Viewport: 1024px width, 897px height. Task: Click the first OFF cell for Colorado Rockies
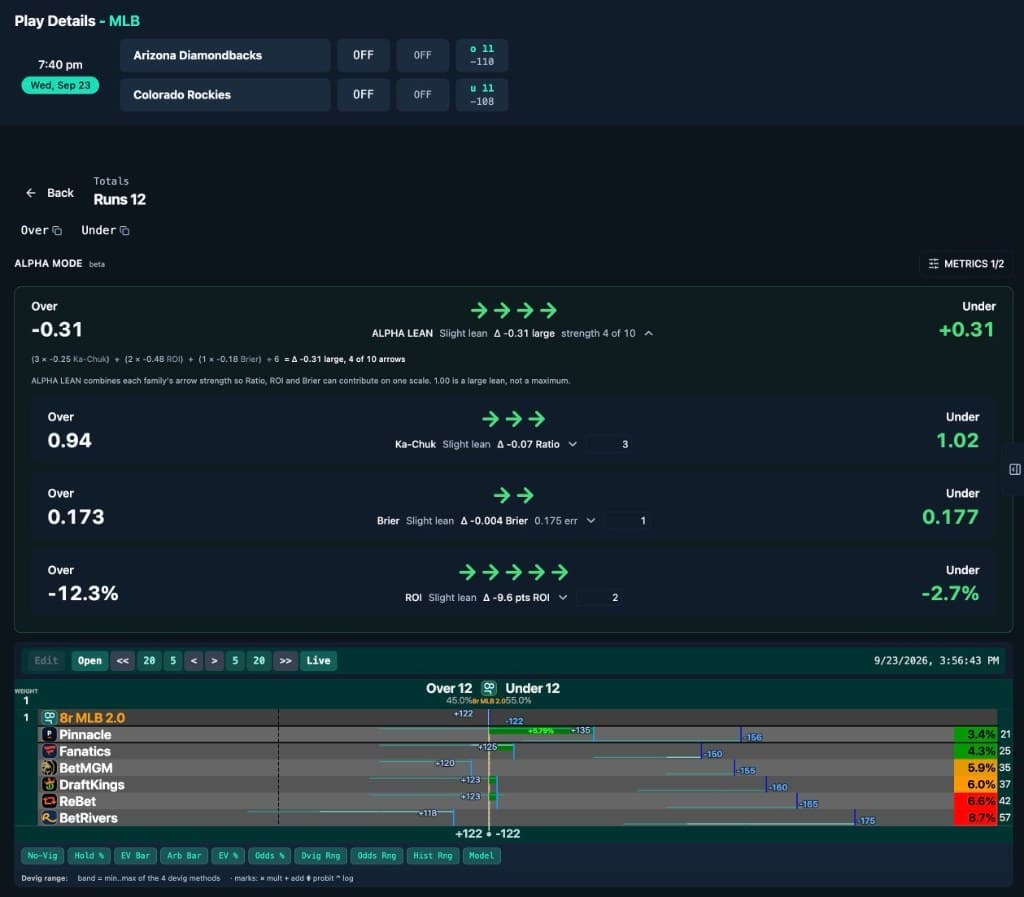click(x=364, y=95)
